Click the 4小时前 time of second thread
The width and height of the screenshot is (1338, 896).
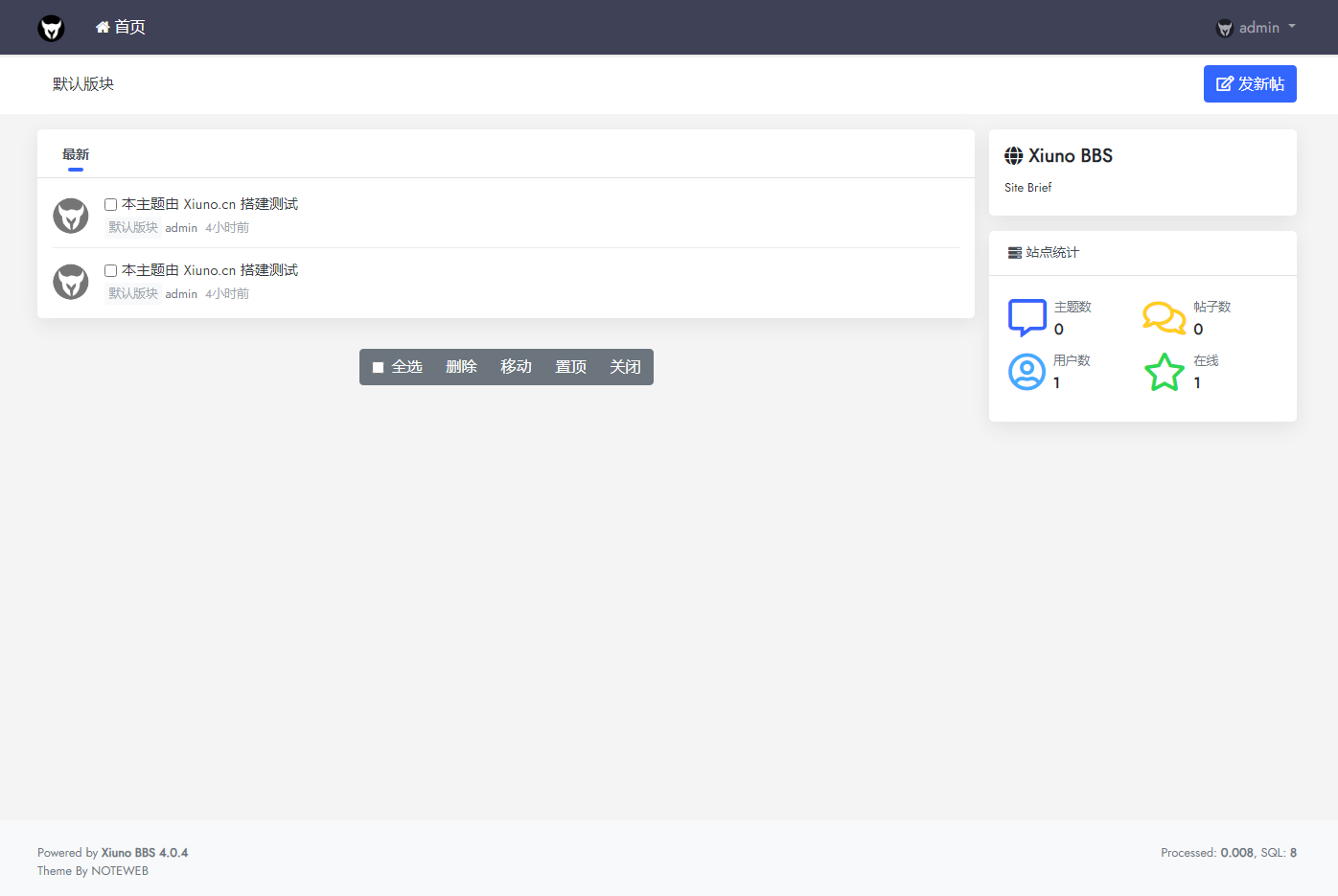[x=227, y=294]
